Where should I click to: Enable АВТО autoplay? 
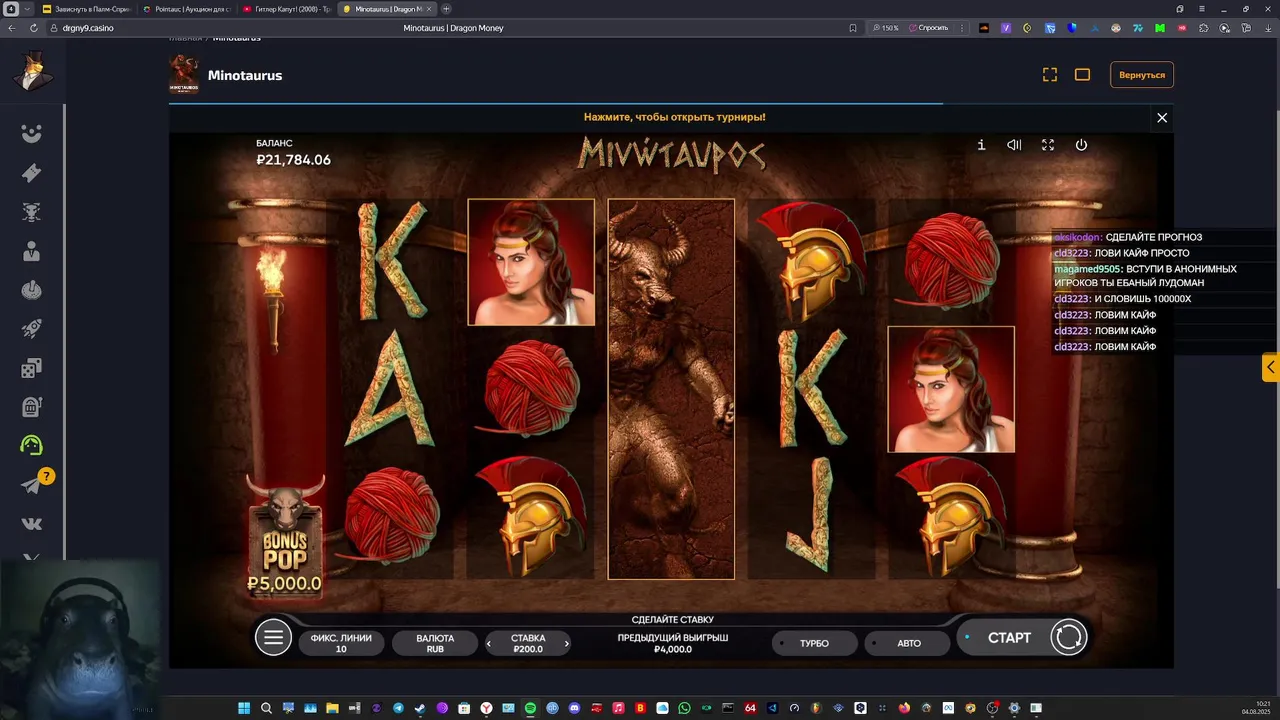pyautogui.click(x=908, y=643)
